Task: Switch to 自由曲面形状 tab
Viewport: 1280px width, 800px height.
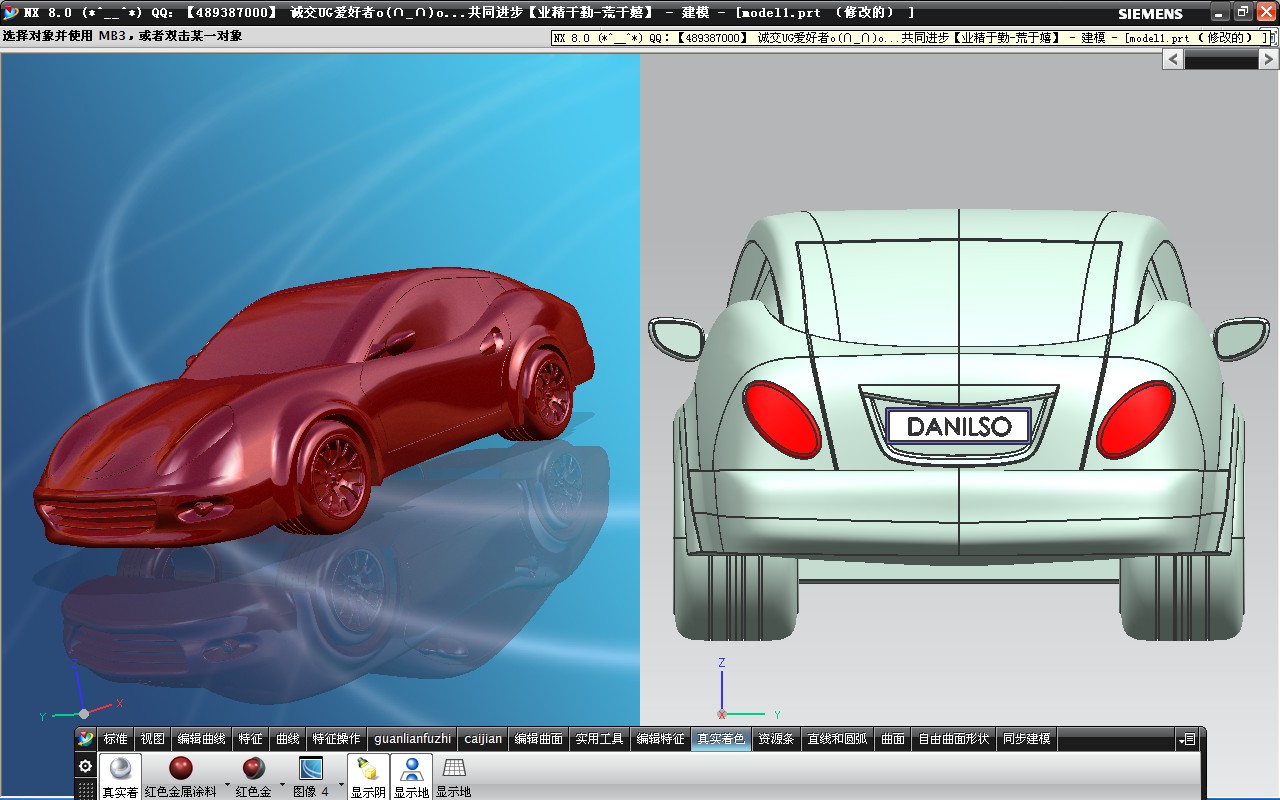Action: (954, 739)
